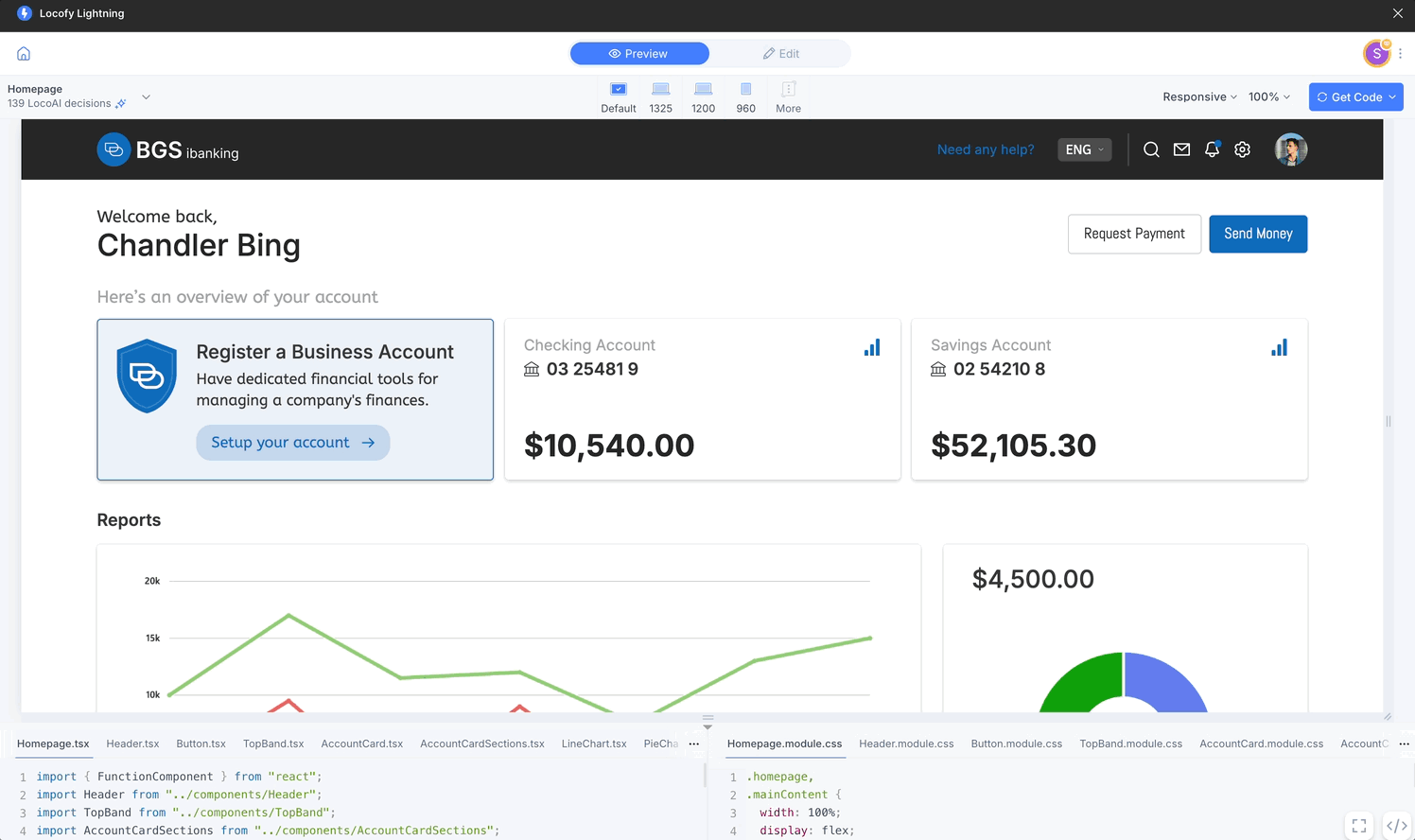This screenshot has height=840, width=1415.
Task: Click Checking Account bar chart icon
Action: pos(871,348)
